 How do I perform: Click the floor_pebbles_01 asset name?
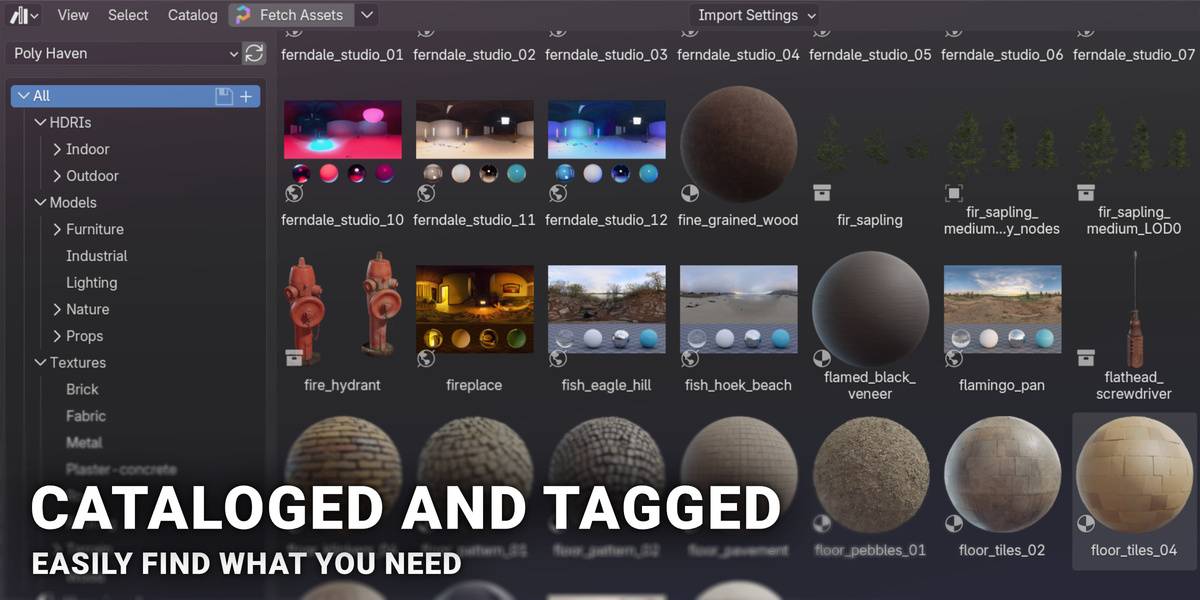click(871, 550)
